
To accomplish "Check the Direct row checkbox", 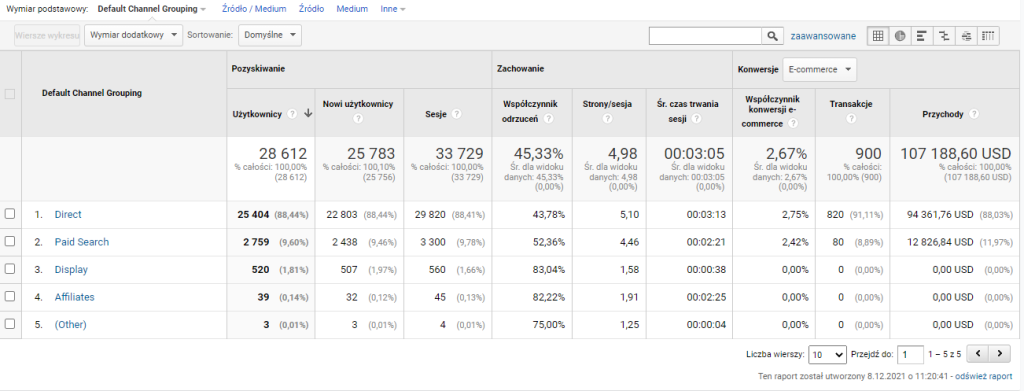I will pyautogui.click(x=10, y=214).
